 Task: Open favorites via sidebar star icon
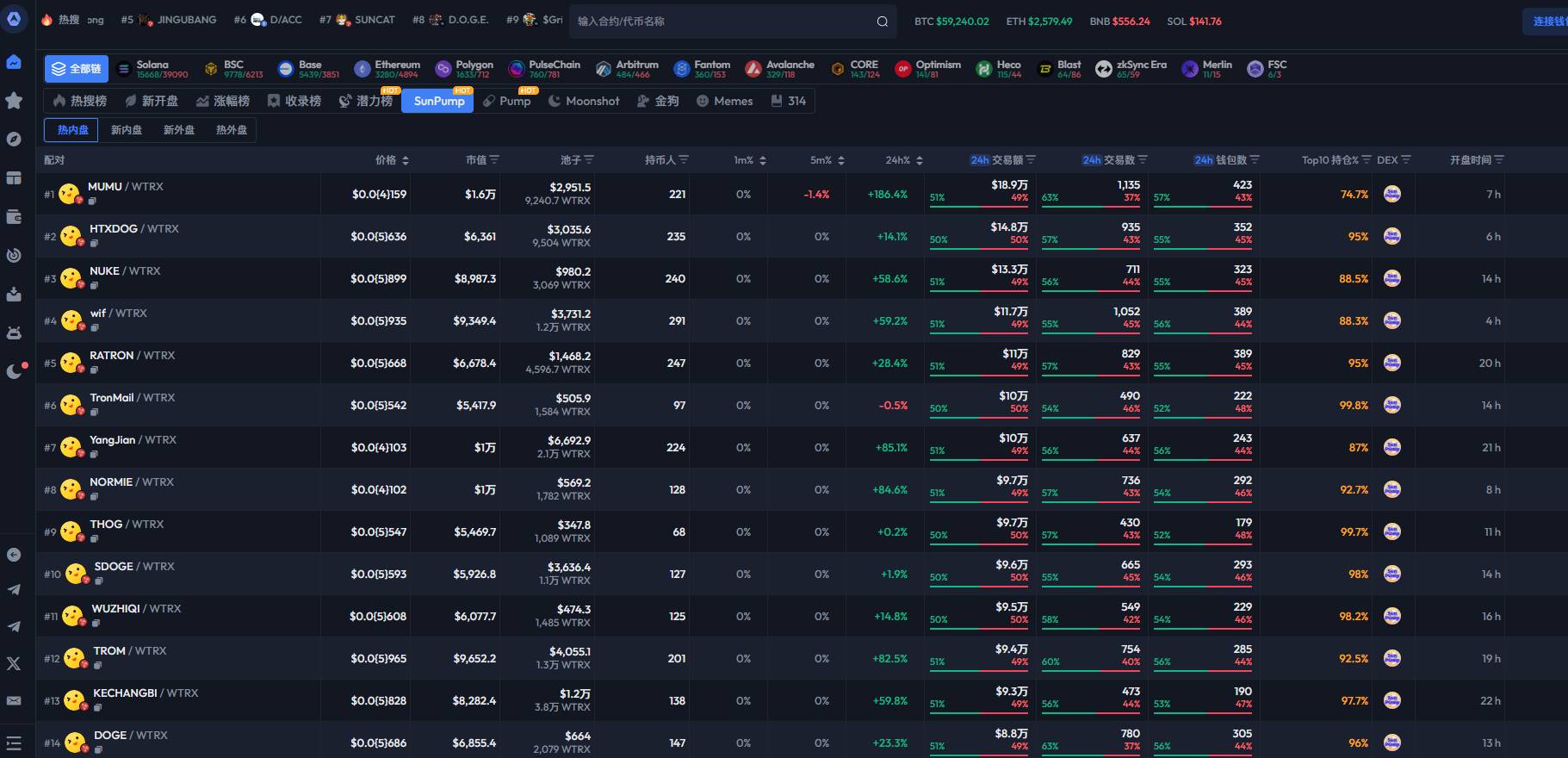[14, 101]
